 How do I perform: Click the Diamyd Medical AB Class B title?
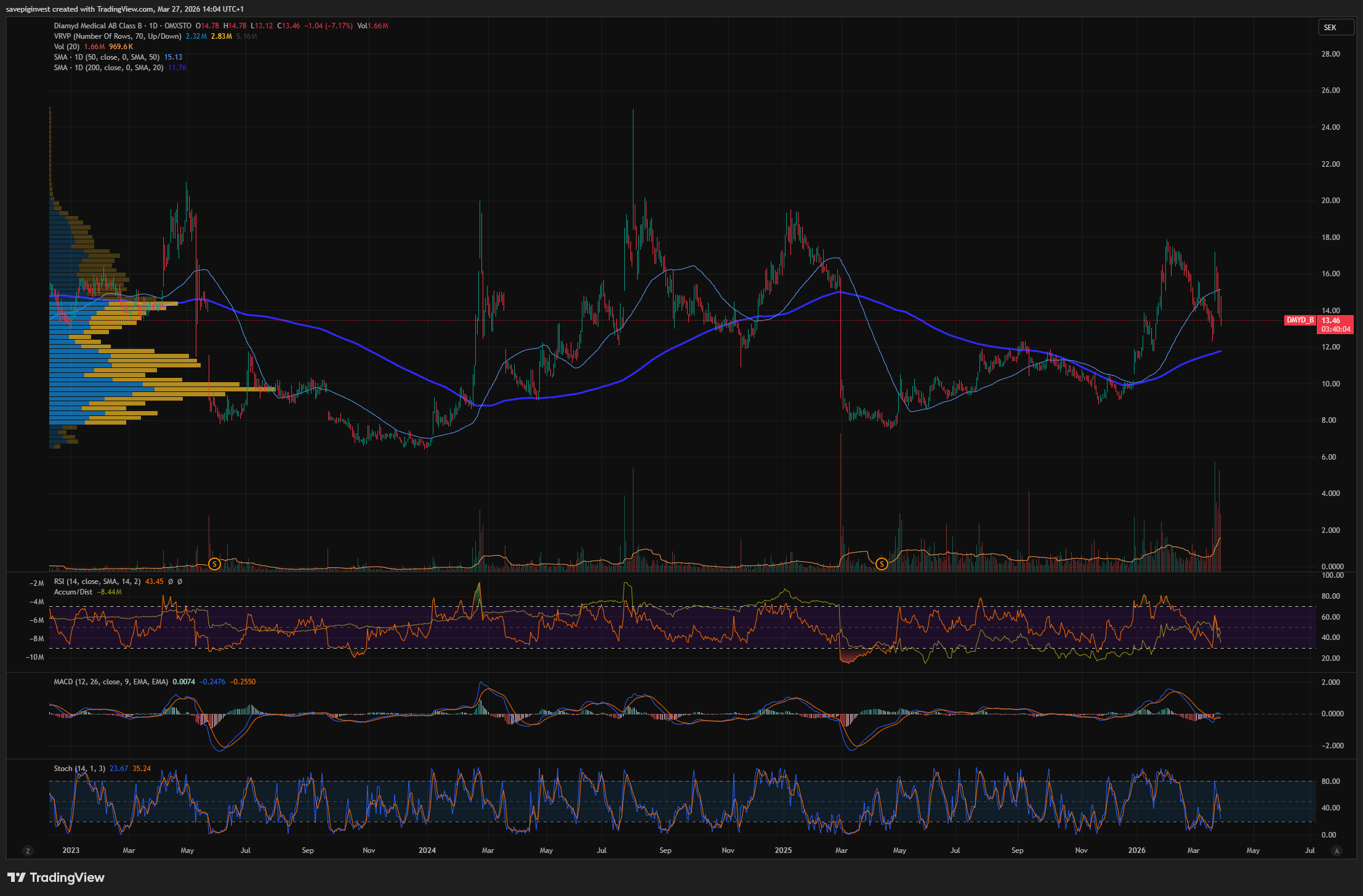(x=99, y=26)
